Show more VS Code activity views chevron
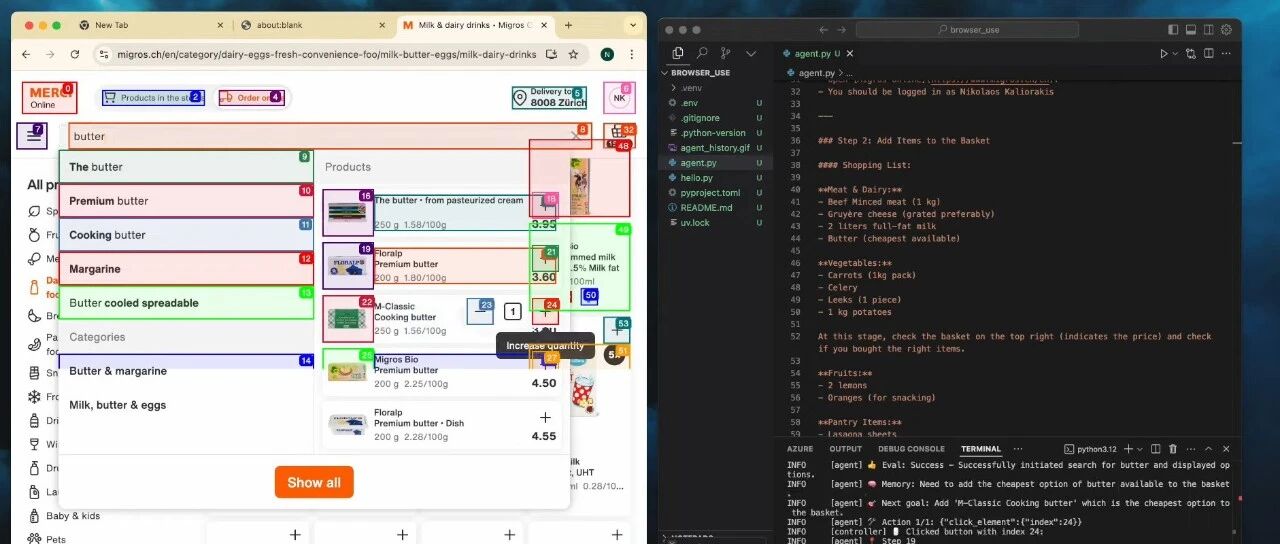The image size is (1280, 544). point(751,53)
